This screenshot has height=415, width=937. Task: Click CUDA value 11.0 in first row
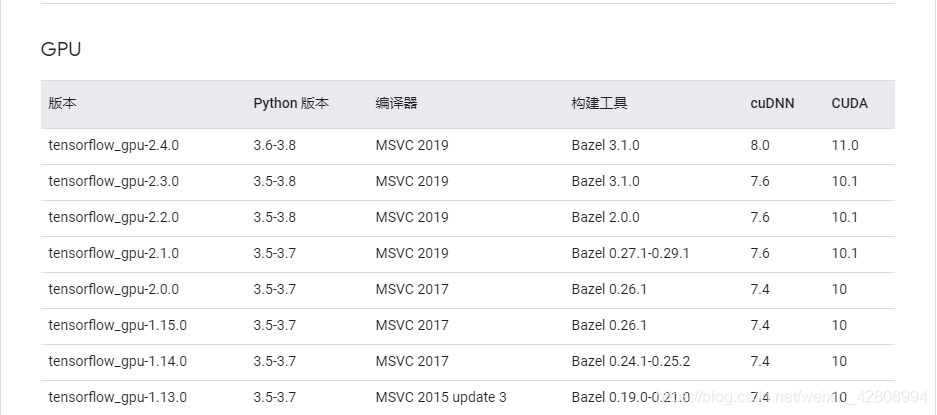pyautogui.click(x=845, y=145)
